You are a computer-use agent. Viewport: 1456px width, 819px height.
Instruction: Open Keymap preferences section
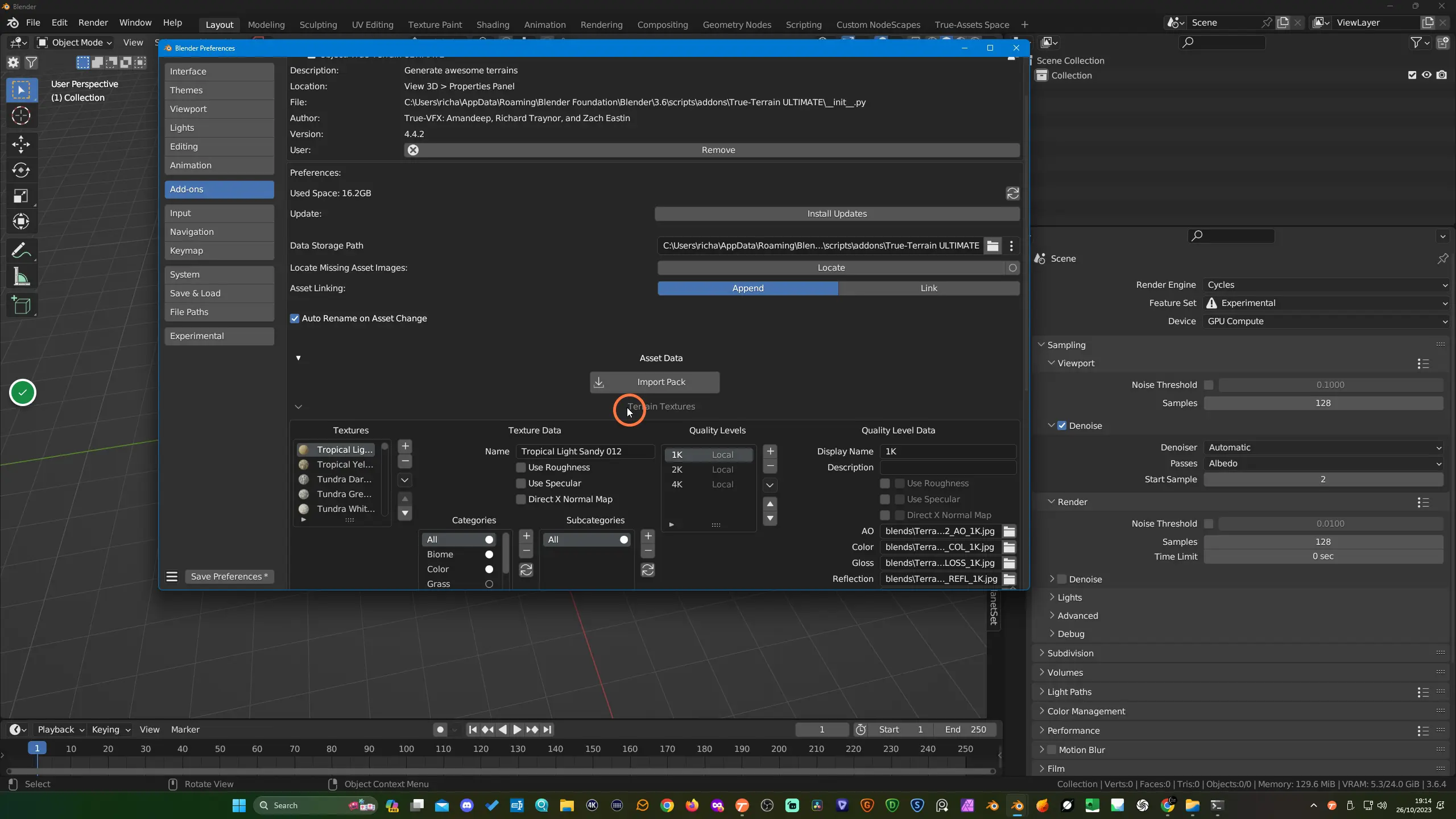coord(219,251)
